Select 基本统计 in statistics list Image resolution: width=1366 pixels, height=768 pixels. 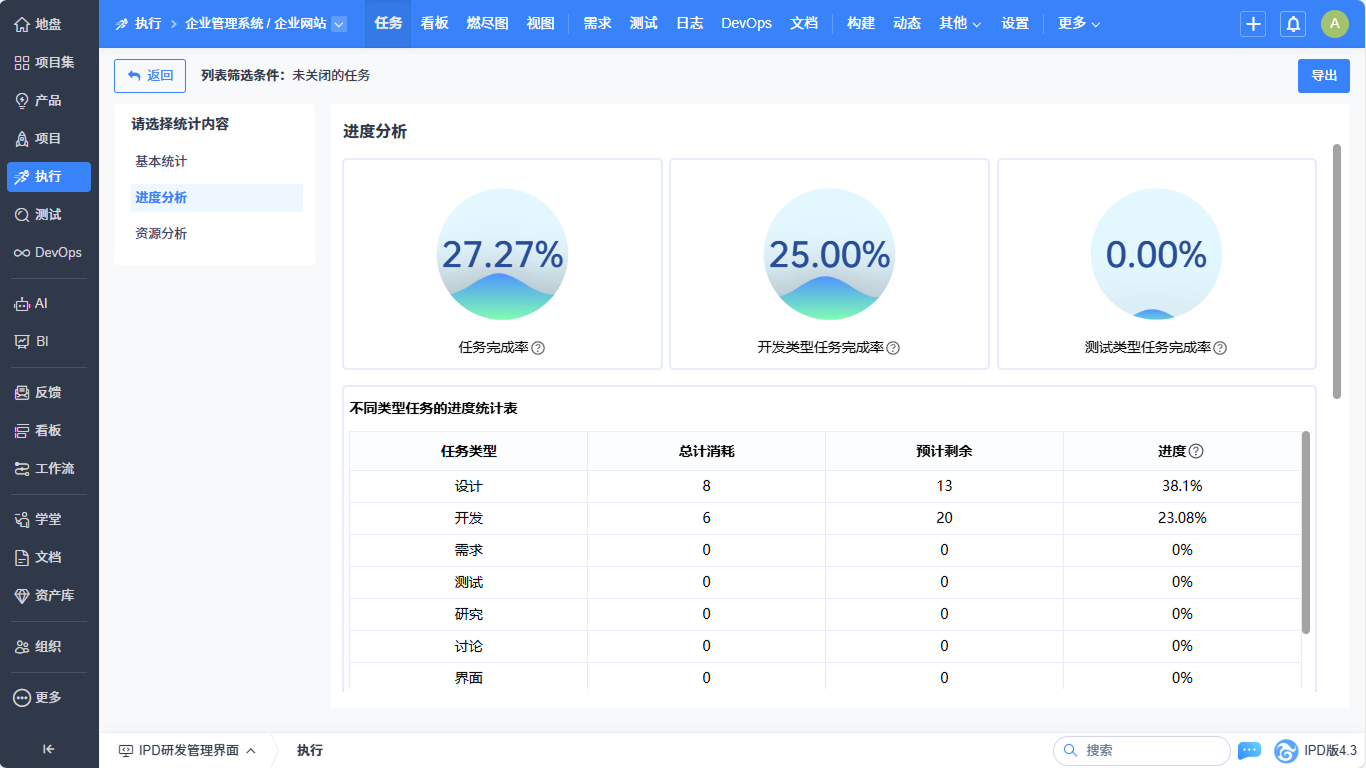(161, 161)
